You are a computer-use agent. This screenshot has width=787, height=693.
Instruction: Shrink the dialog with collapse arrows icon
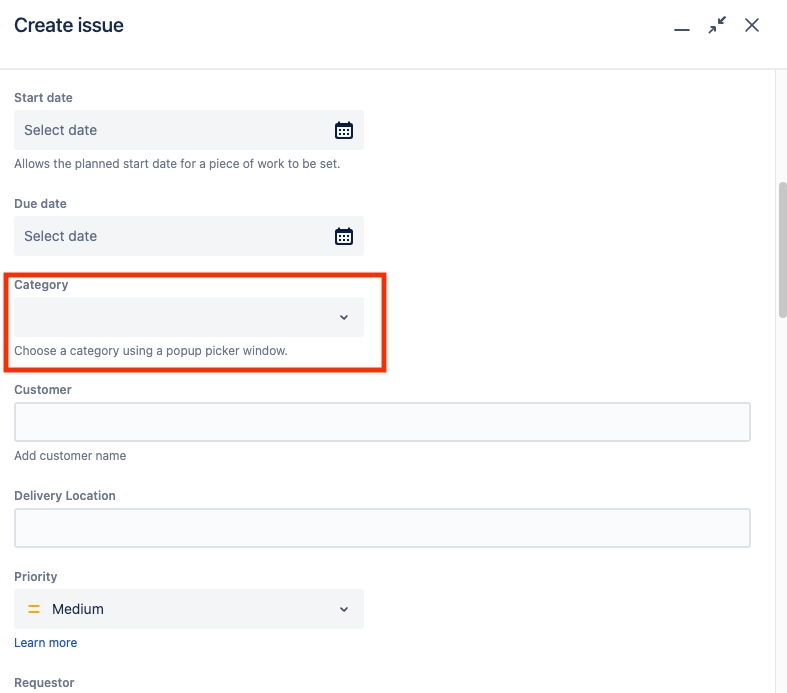pos(717,25)
